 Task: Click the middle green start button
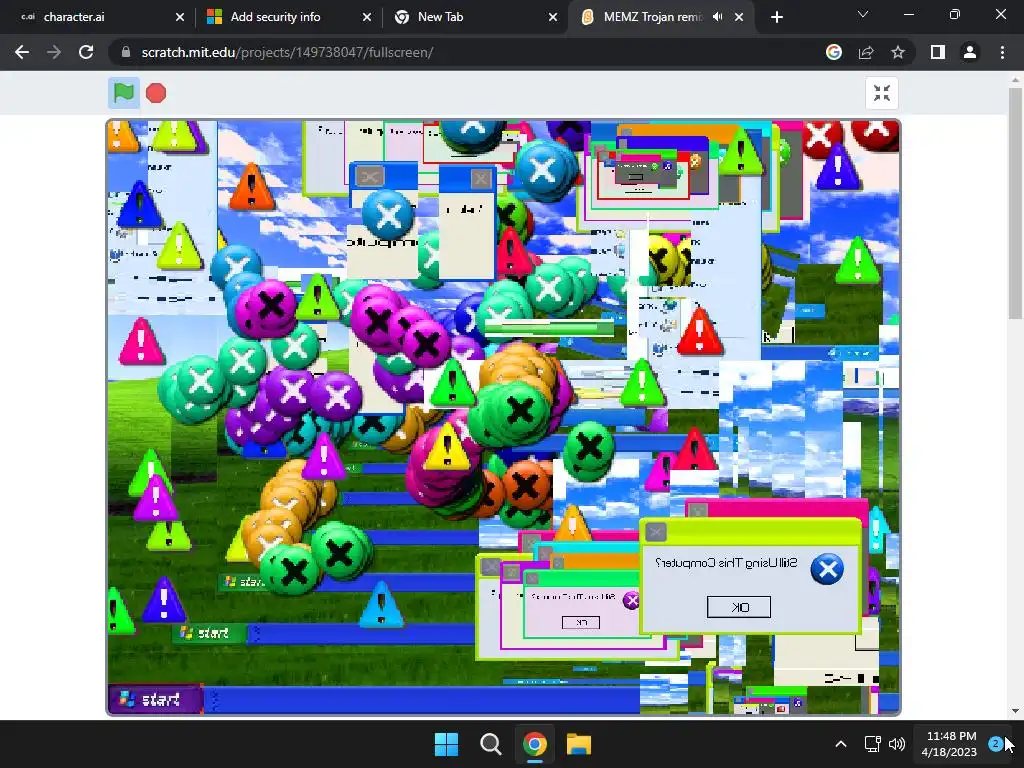click(210, 632)
